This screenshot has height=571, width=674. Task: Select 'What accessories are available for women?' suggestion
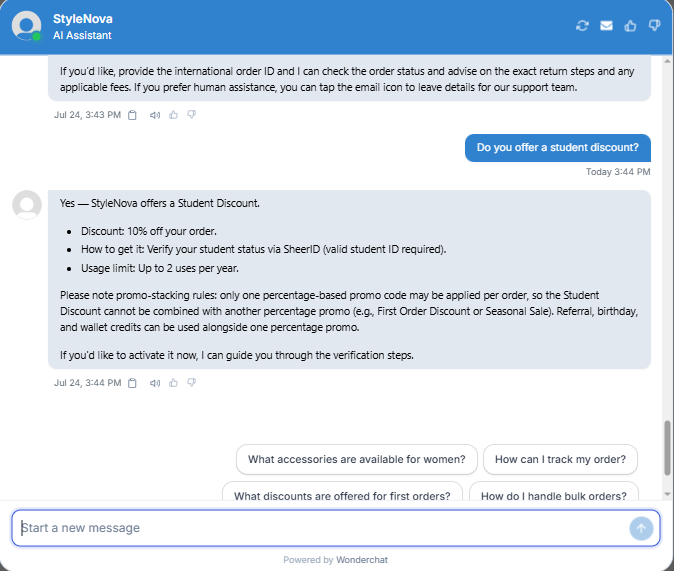tap(357, 459)
